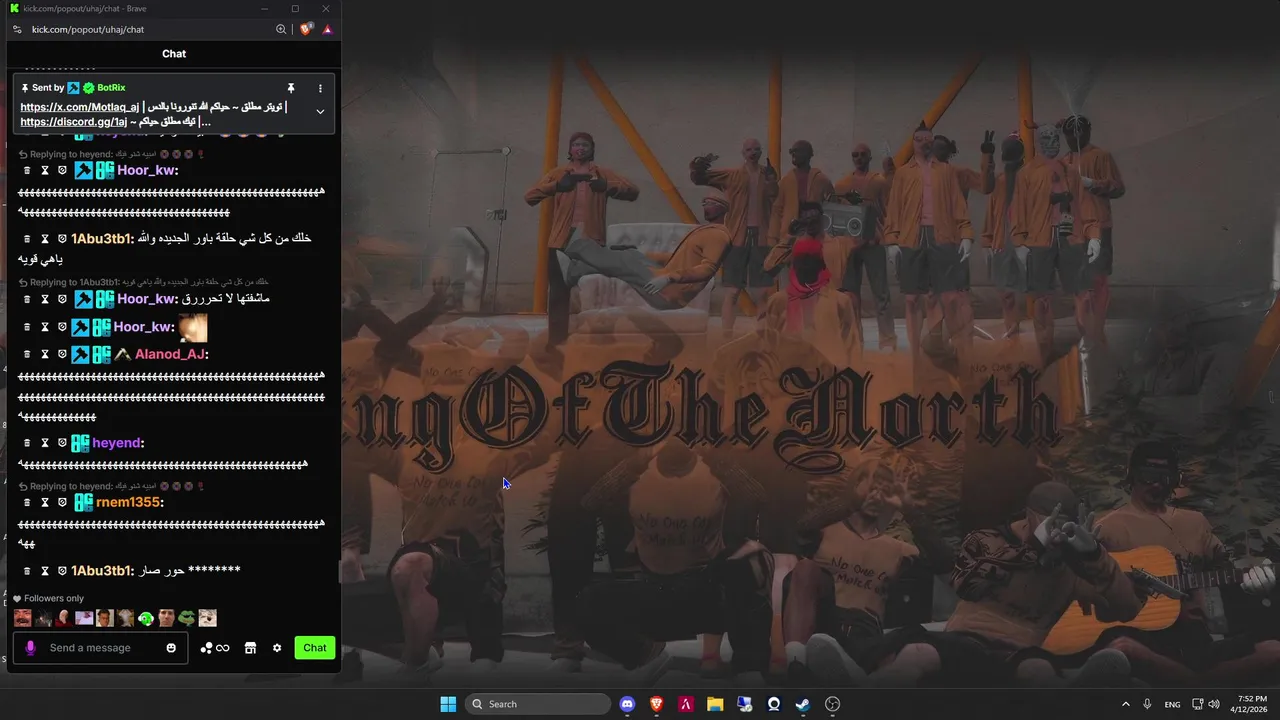Click address bar URL kick.com/popout/uhaj/chat
The height and width of the screenshot is (720, 1280).
pyautogui.click(x=88, y=29)
